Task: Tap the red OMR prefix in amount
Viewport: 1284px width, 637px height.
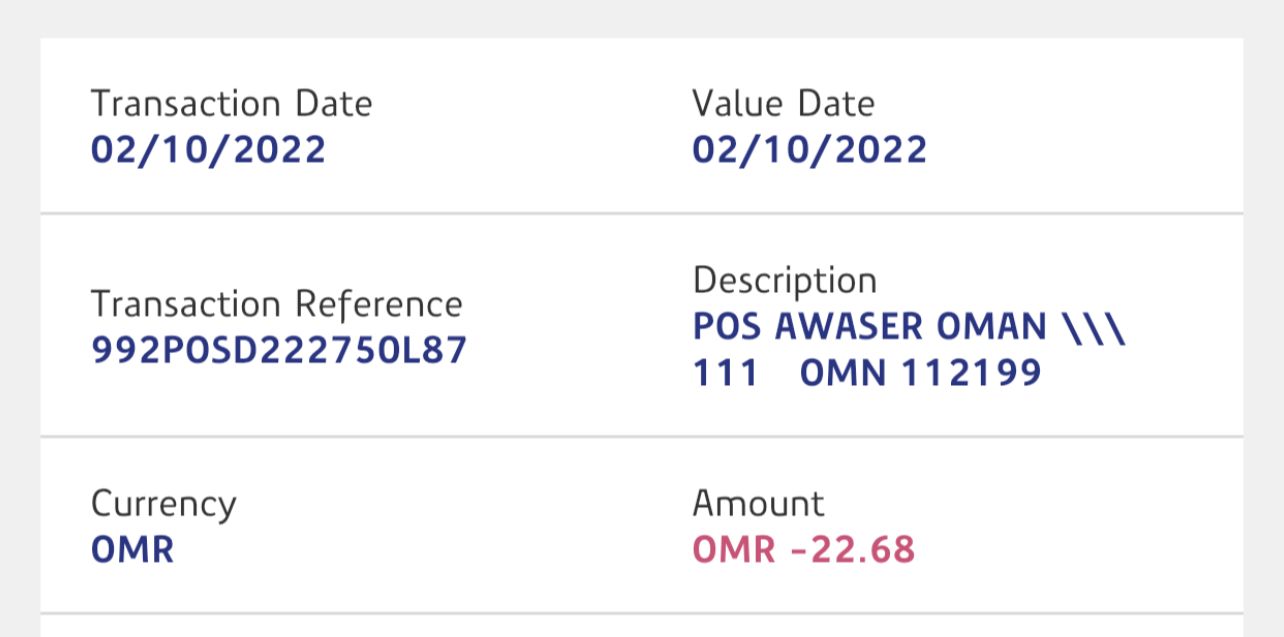Action: pos(734,550)
